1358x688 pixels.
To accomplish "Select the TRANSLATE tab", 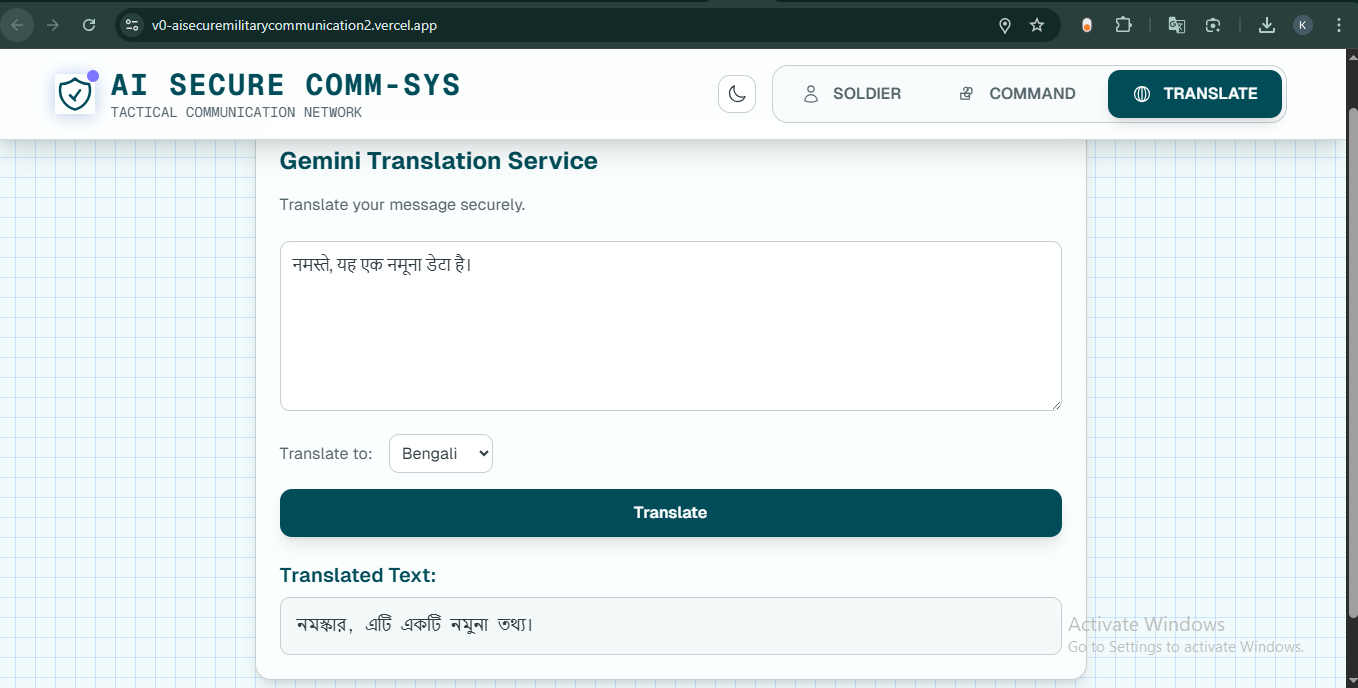I will [1195, 94].
